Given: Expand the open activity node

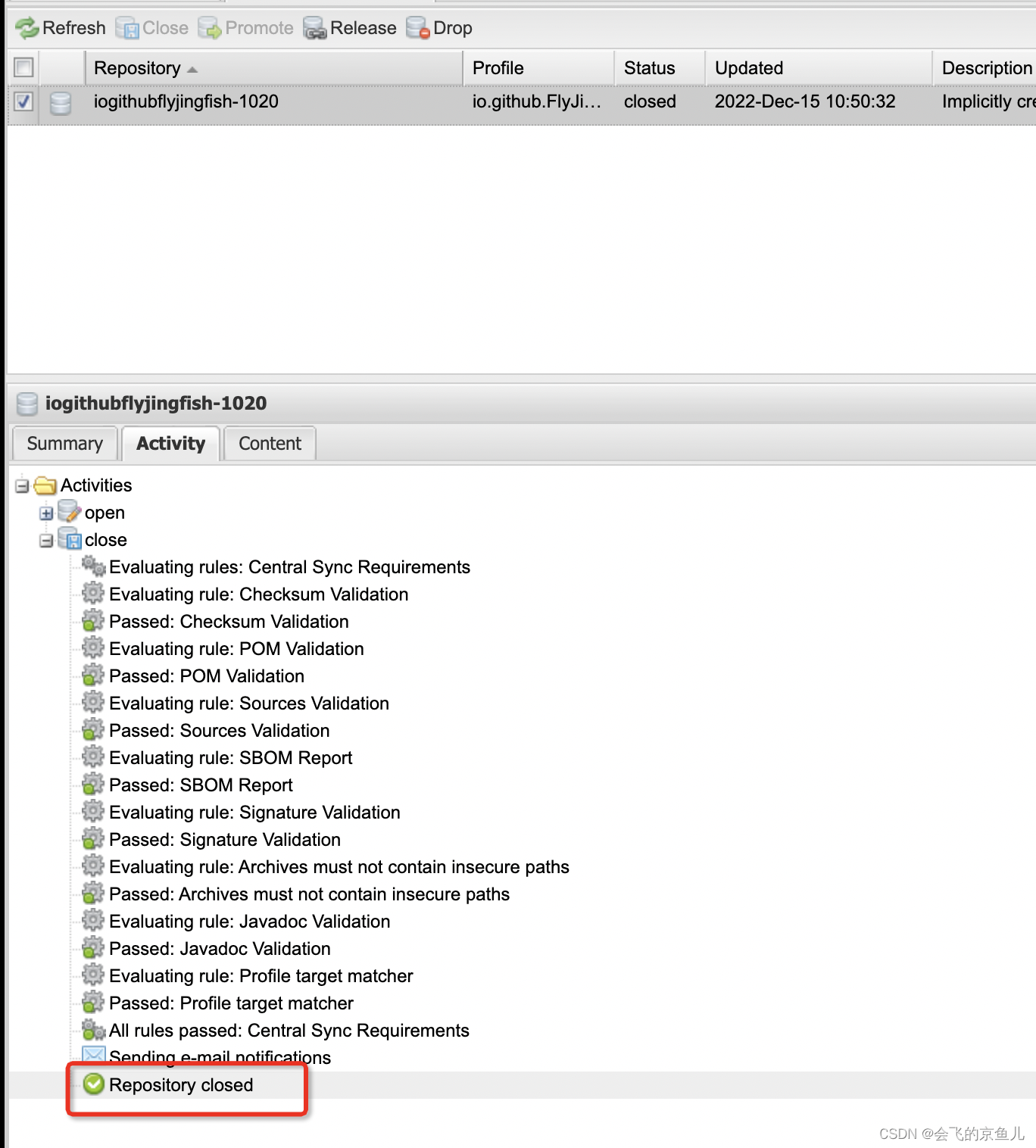Looking at the screenshot, I should 47,513.
